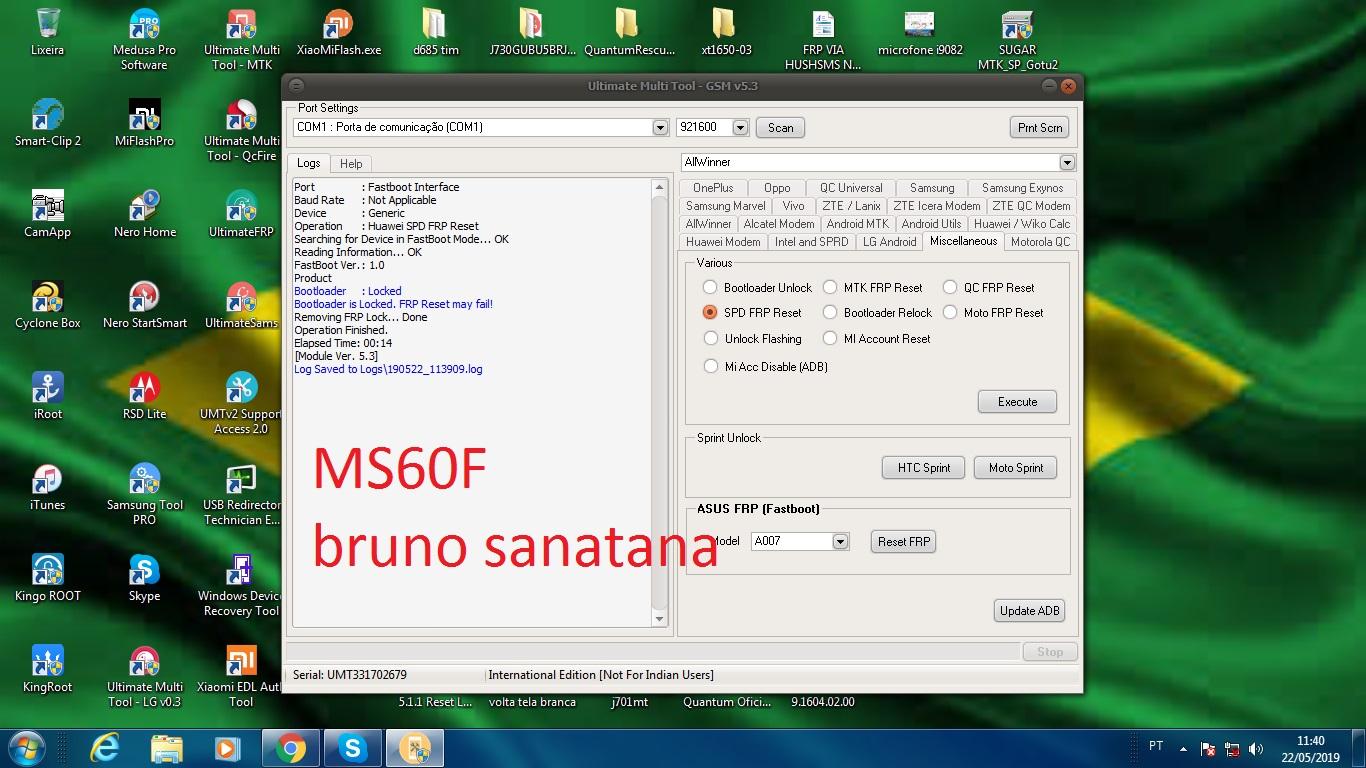Image resolution: width=1366 pixels, height=768 pixels.
Task: Click the Serial: UMT331702679 status text
Action: coord(350,675)
